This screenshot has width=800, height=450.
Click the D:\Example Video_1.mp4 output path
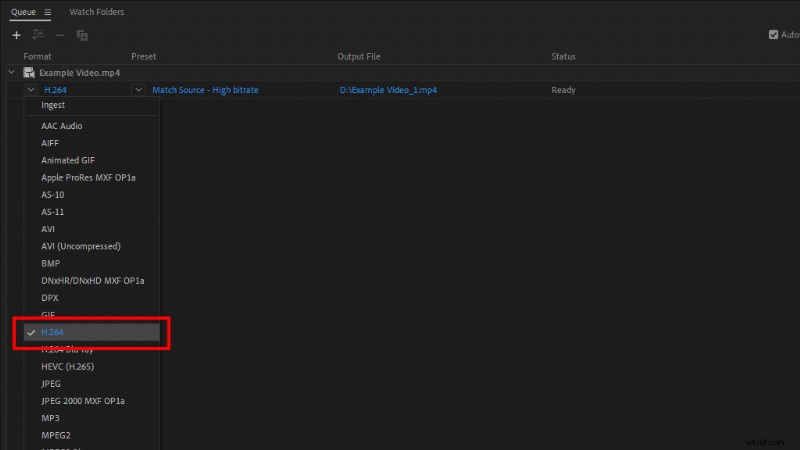(388, 90)
